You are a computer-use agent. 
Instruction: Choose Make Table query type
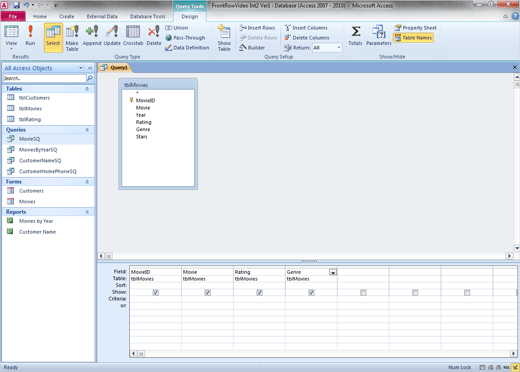72,37
